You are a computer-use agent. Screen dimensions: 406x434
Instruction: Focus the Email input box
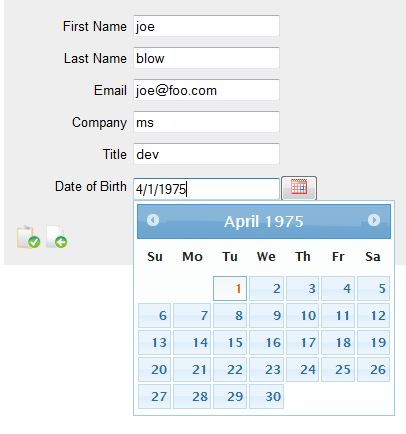[x=206, y=90]
